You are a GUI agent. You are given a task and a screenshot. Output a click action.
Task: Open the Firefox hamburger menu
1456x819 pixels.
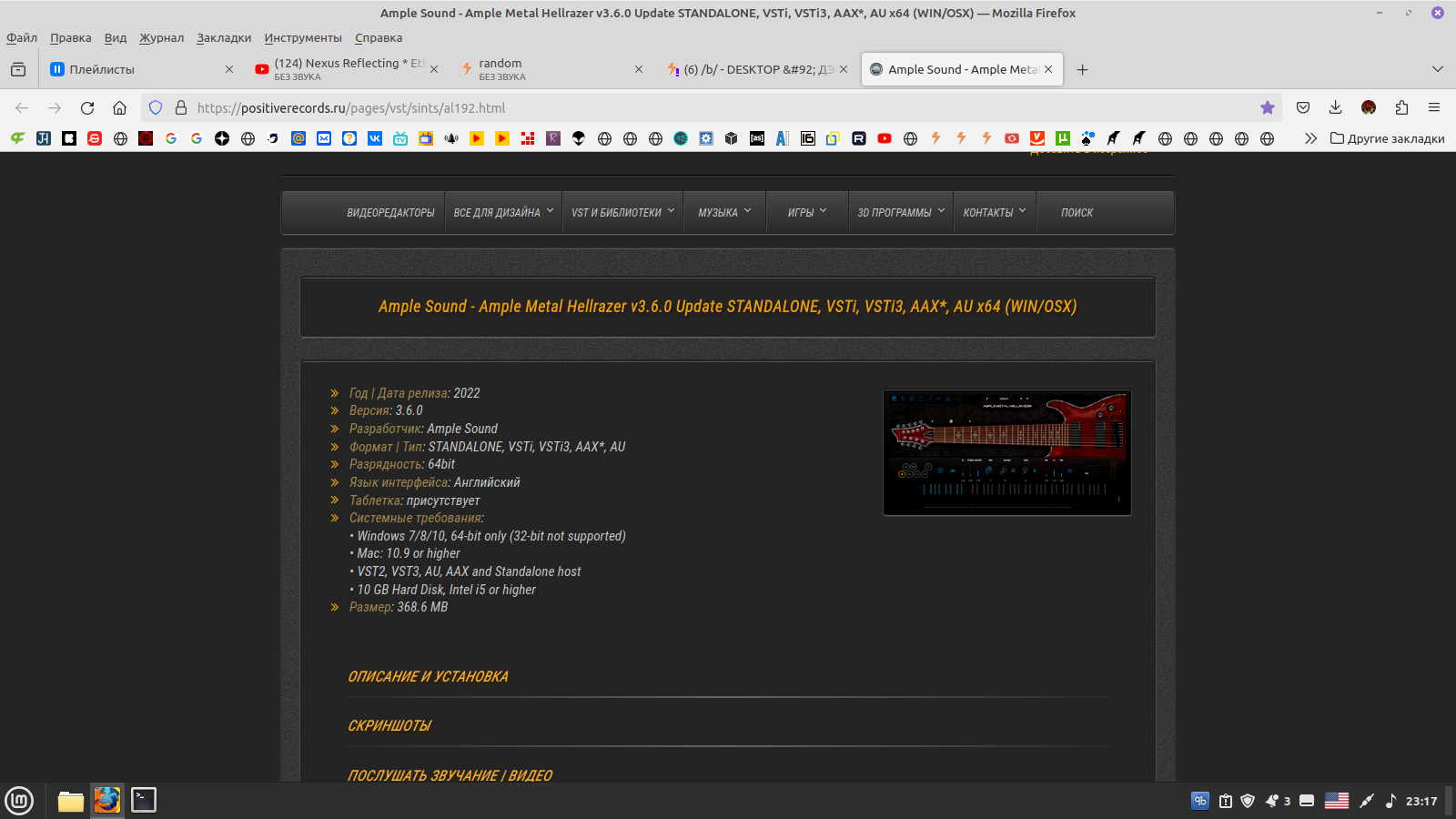pyautogui.click(x=1434, y=107)
